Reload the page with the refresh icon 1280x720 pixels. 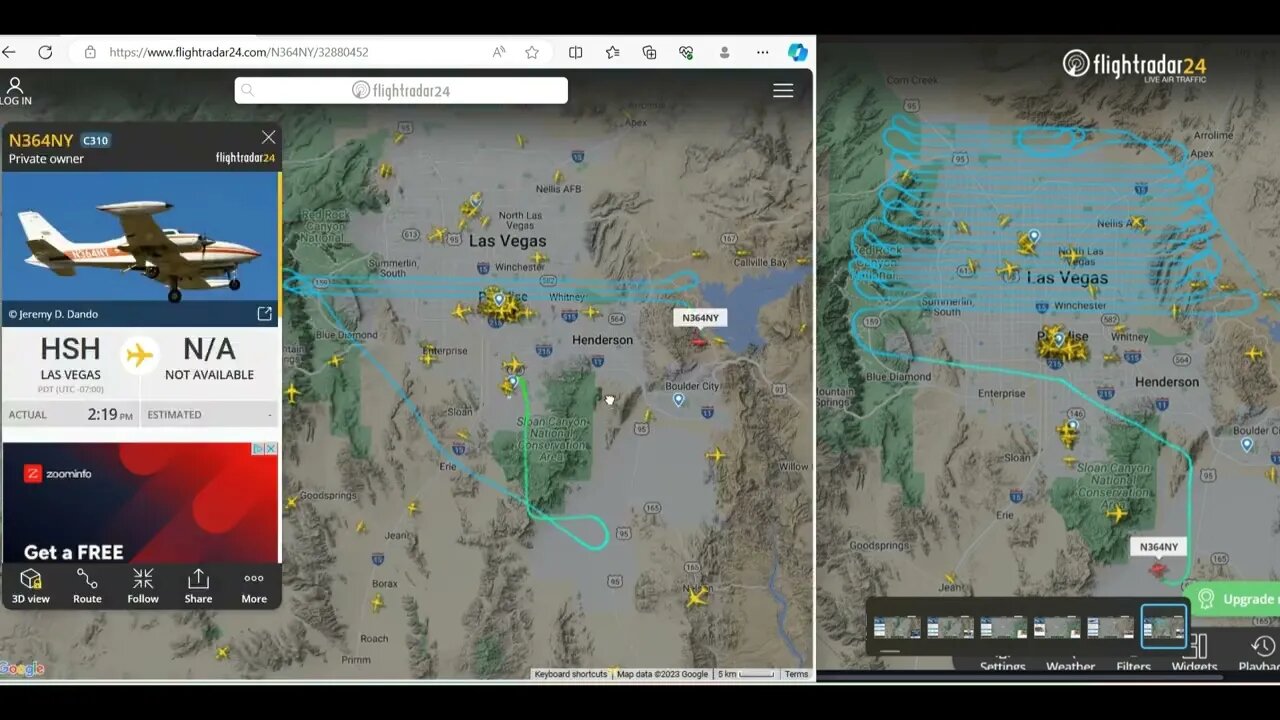click(45, 52)
